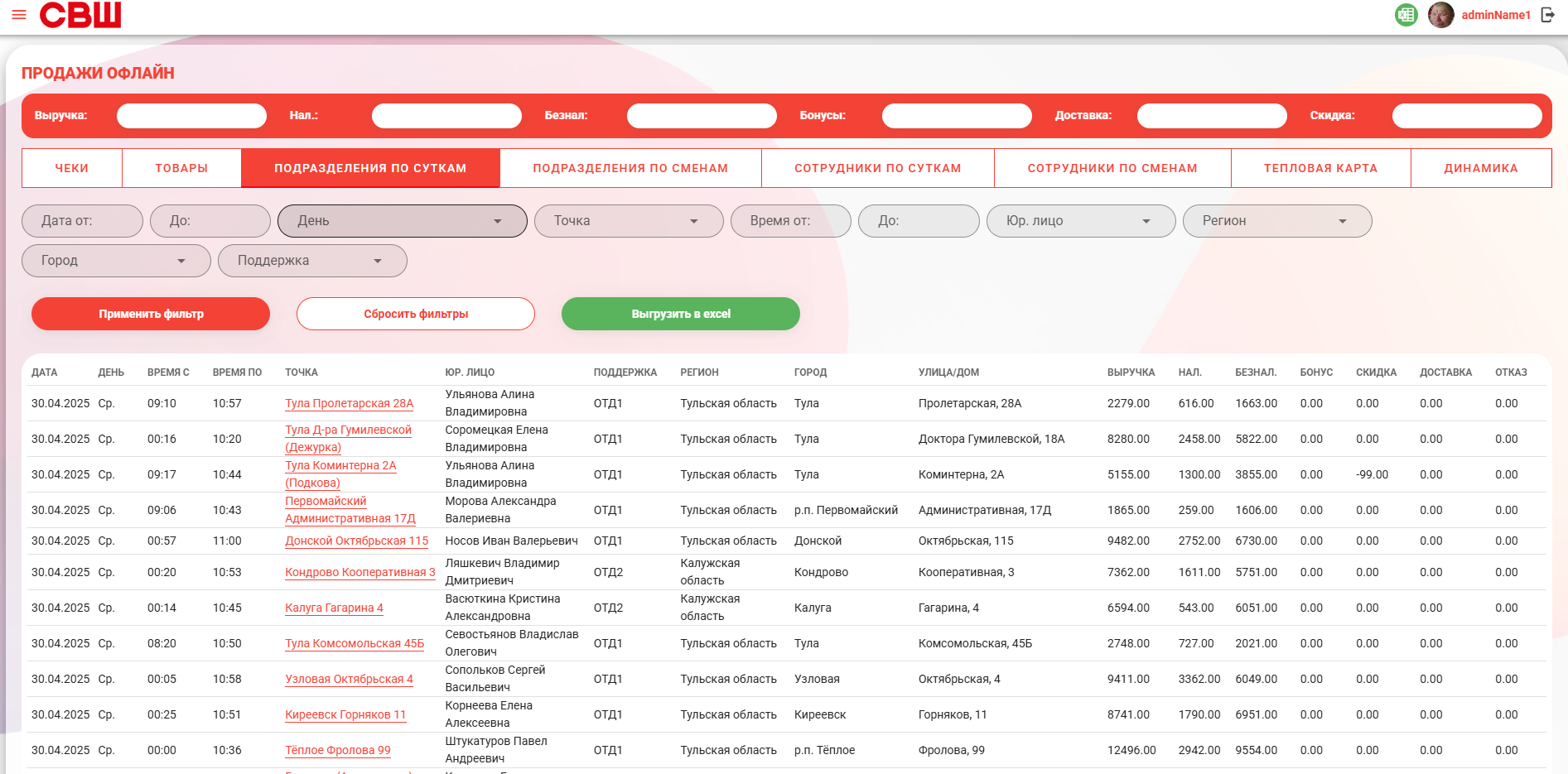Open the Тула Пролетарская 28А link
The image size is (1568, 774).
(350, 403)
